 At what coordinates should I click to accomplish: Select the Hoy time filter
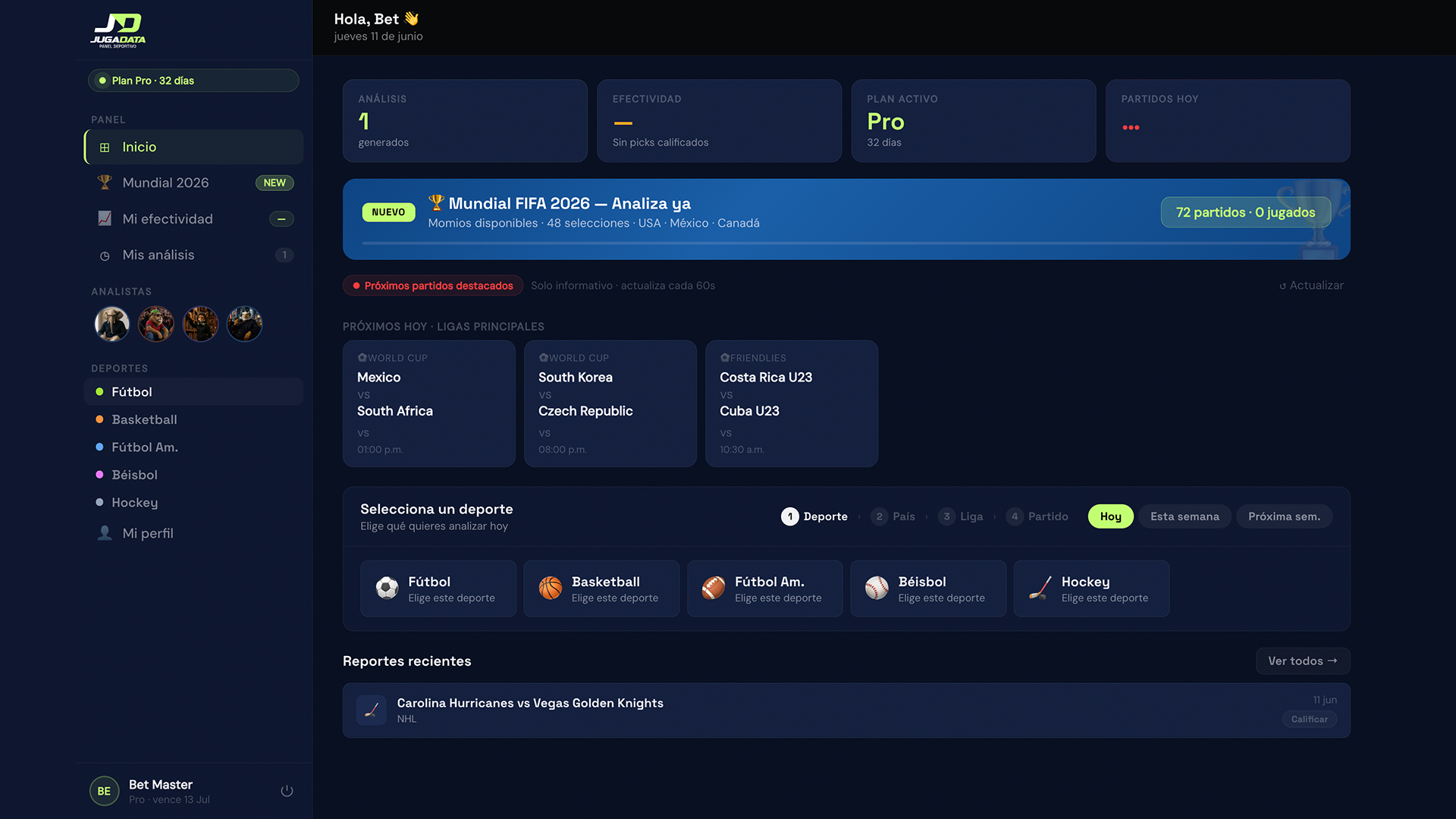point(1110,516)
